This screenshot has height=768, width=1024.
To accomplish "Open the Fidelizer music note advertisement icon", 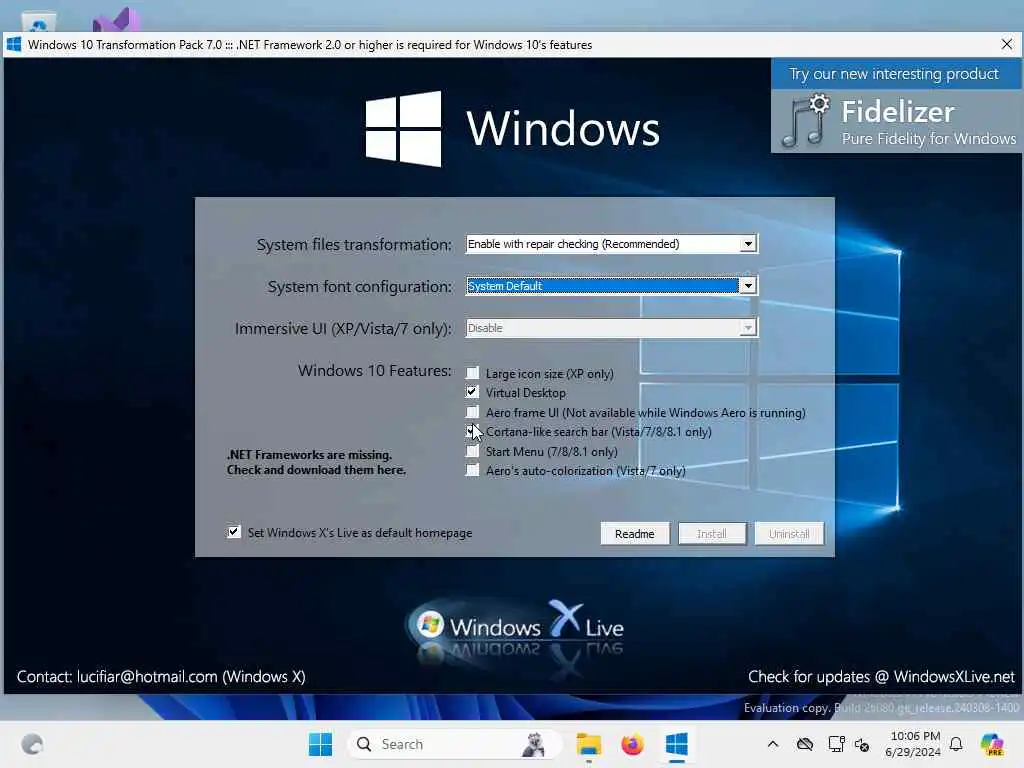I will (x=805, y=121).
